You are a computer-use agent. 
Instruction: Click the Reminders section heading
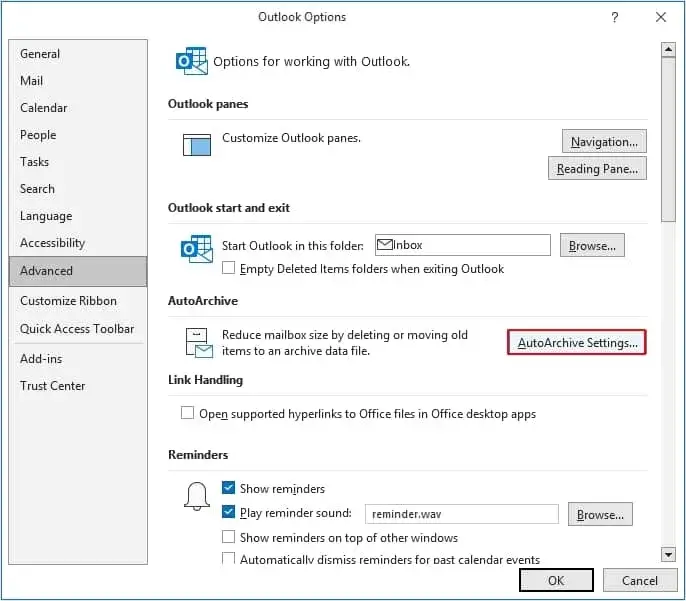coord(198,455)
